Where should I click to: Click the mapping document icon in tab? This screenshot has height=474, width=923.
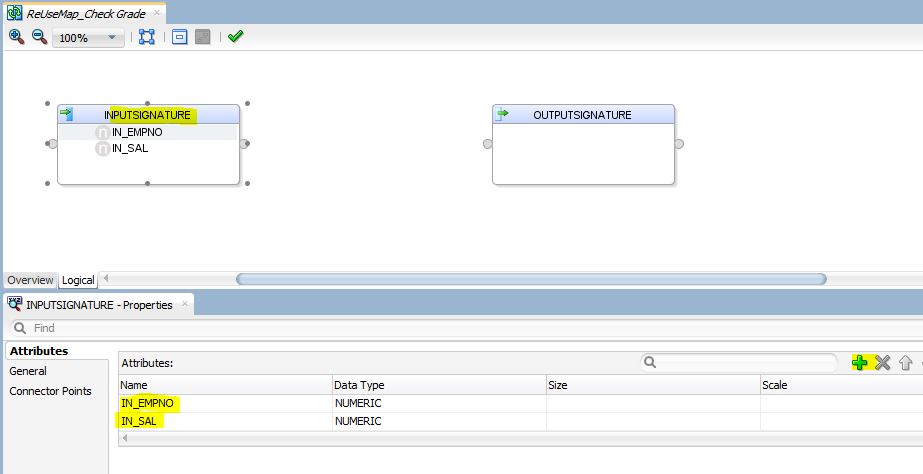pos(14,12)
